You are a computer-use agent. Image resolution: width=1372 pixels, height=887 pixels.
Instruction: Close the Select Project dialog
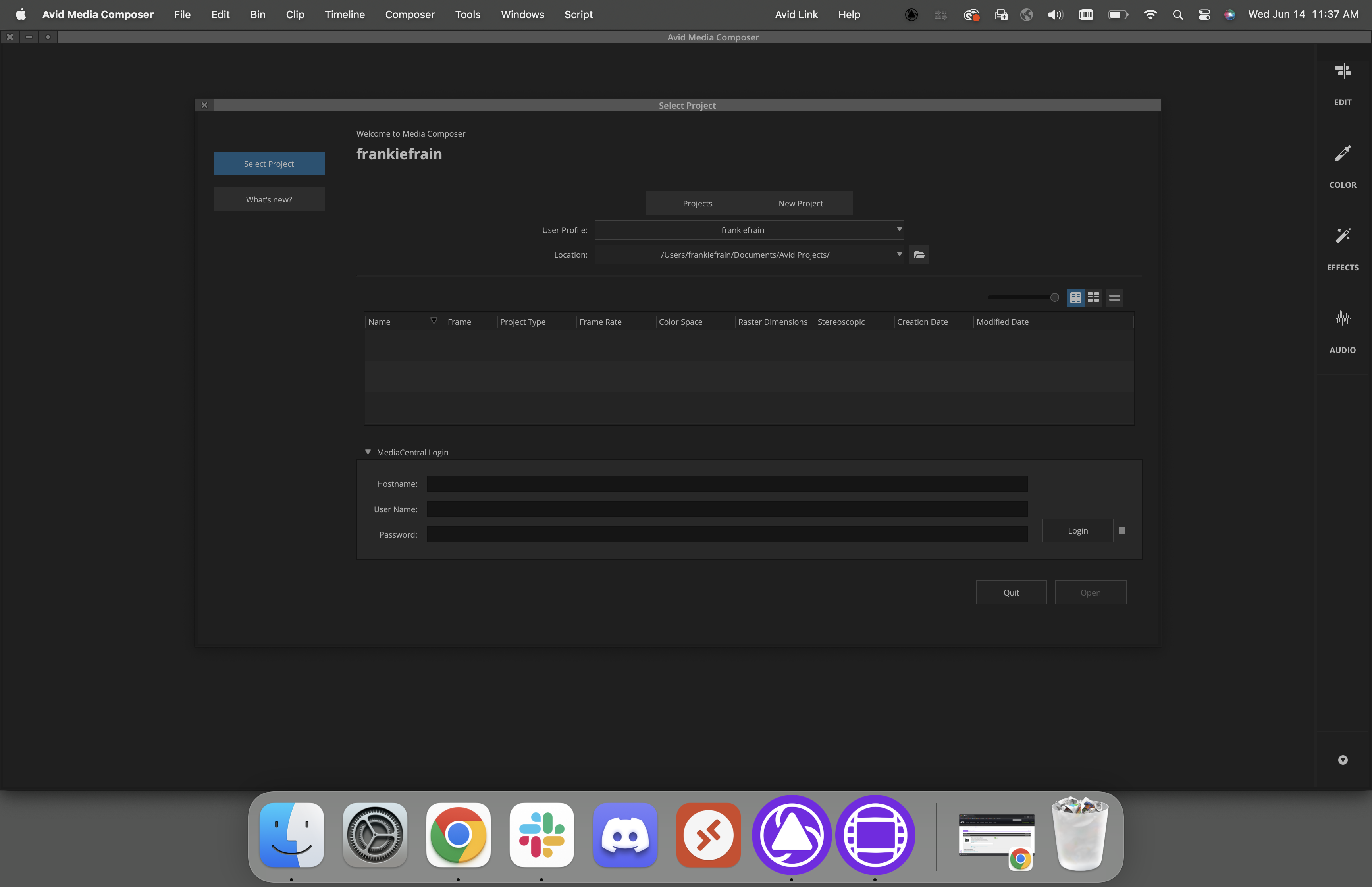(x=204, y=105)
